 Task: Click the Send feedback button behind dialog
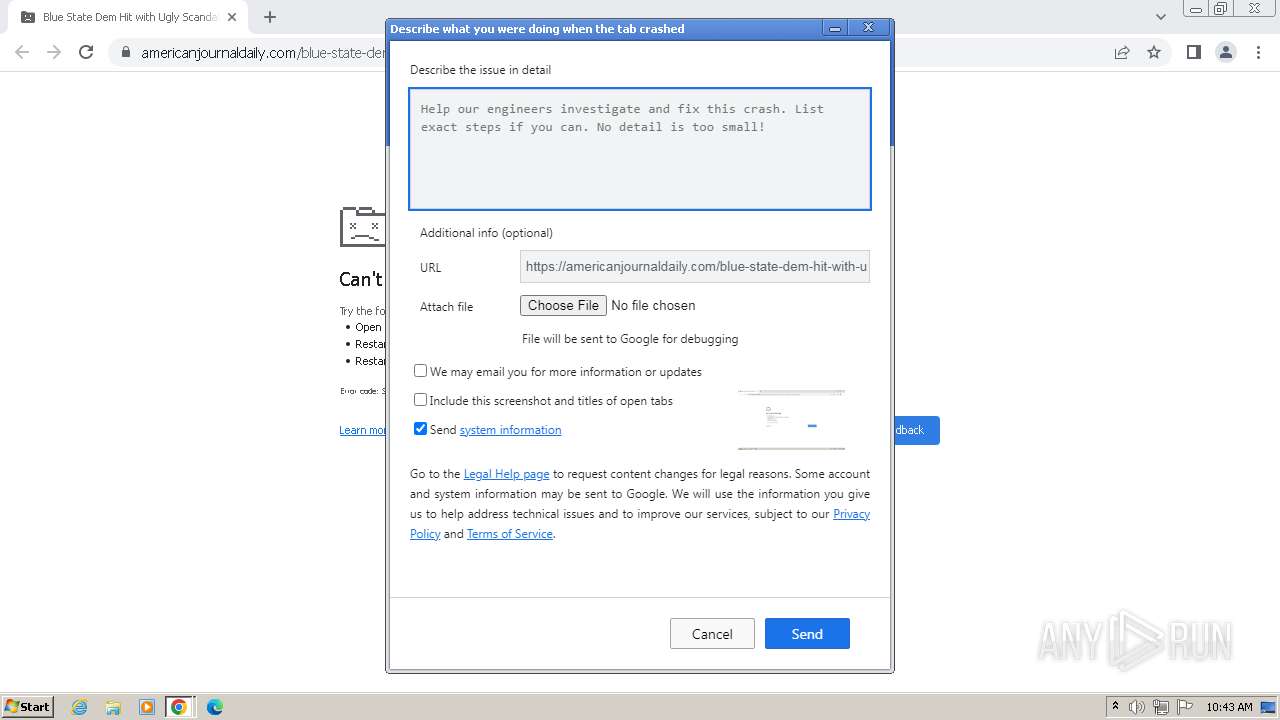click(x=916, y=430)
